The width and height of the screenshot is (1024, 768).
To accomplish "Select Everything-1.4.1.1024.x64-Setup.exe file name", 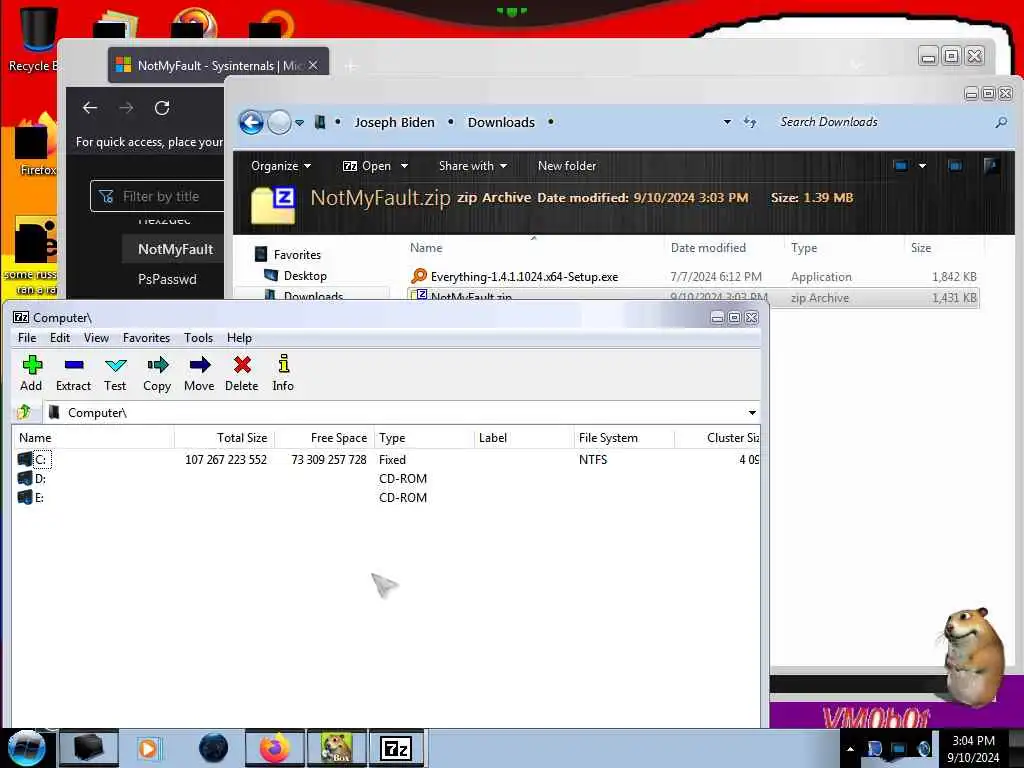I will (x=524, y=277).
